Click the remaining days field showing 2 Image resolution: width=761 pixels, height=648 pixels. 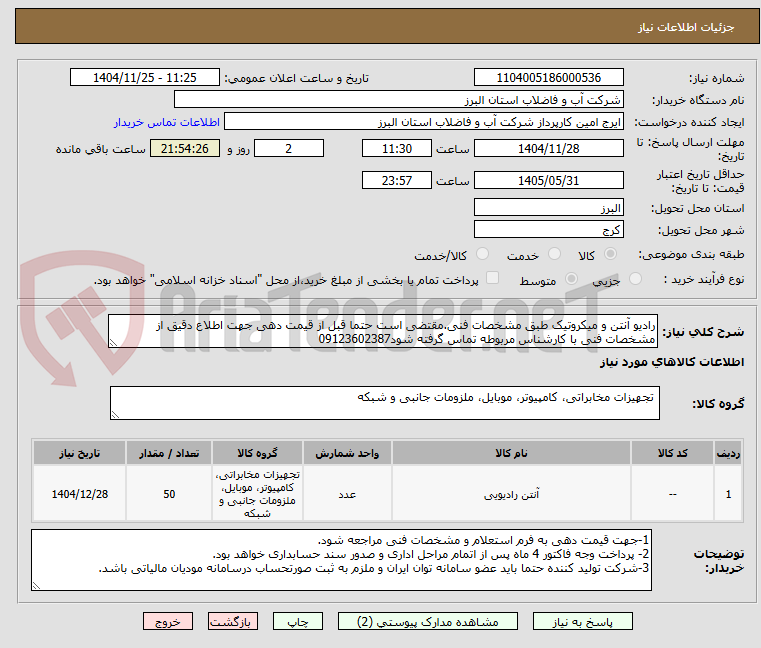point(289,149)
